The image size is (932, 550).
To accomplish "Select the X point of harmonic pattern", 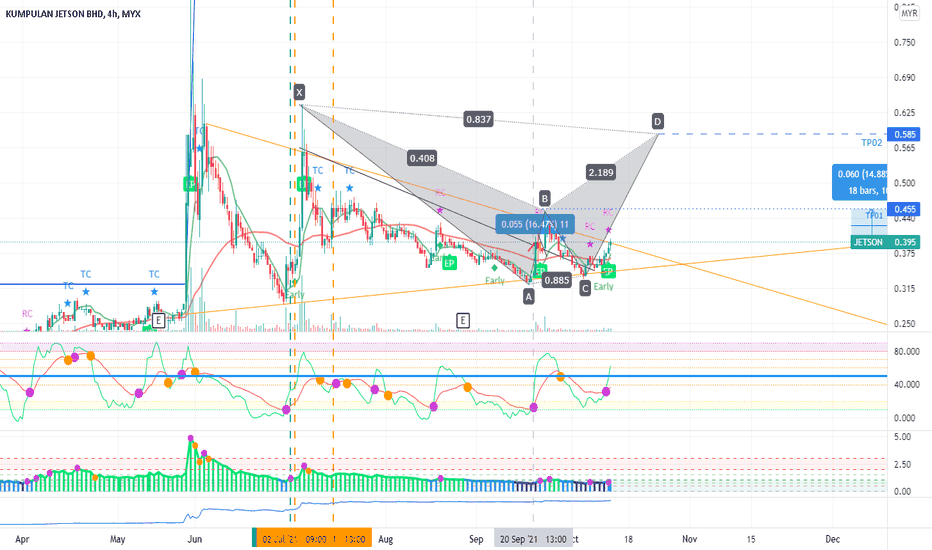I will tap(299, 92).
